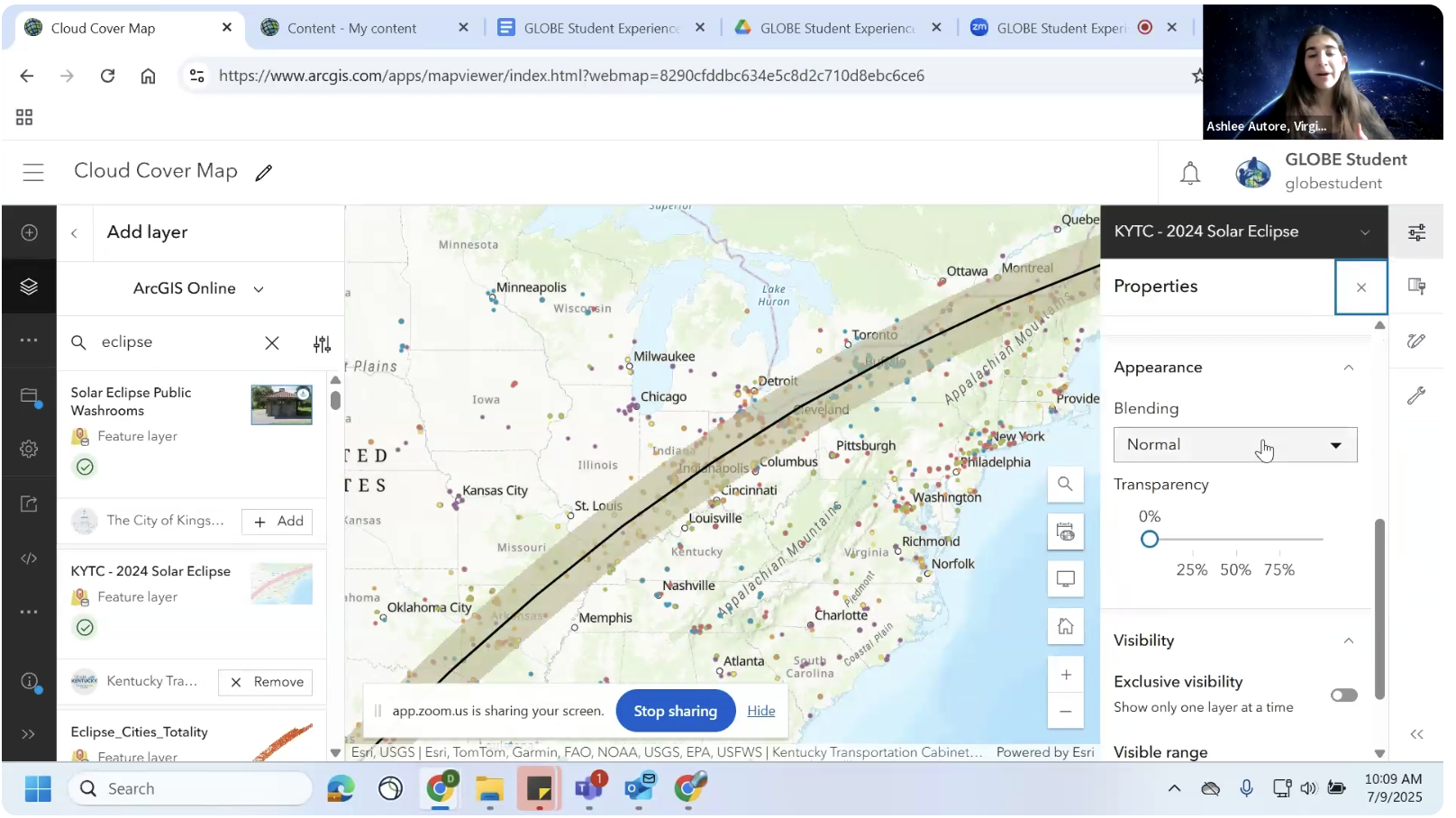Collapse the Appearance section
1456x818 pixels.
point(1348,368)
